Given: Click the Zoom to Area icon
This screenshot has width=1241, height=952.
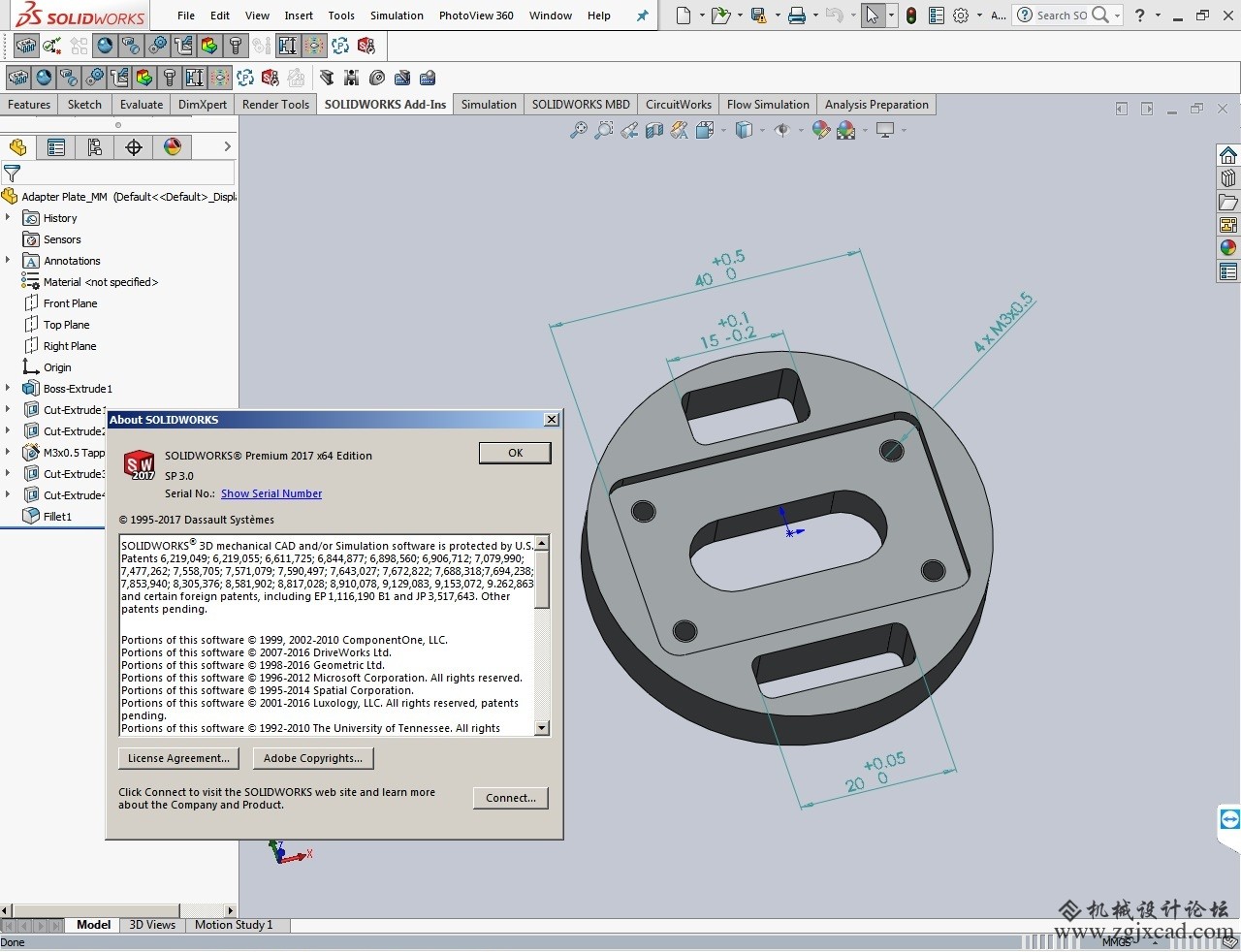Looking at the screenshot, I should (604, 130).
